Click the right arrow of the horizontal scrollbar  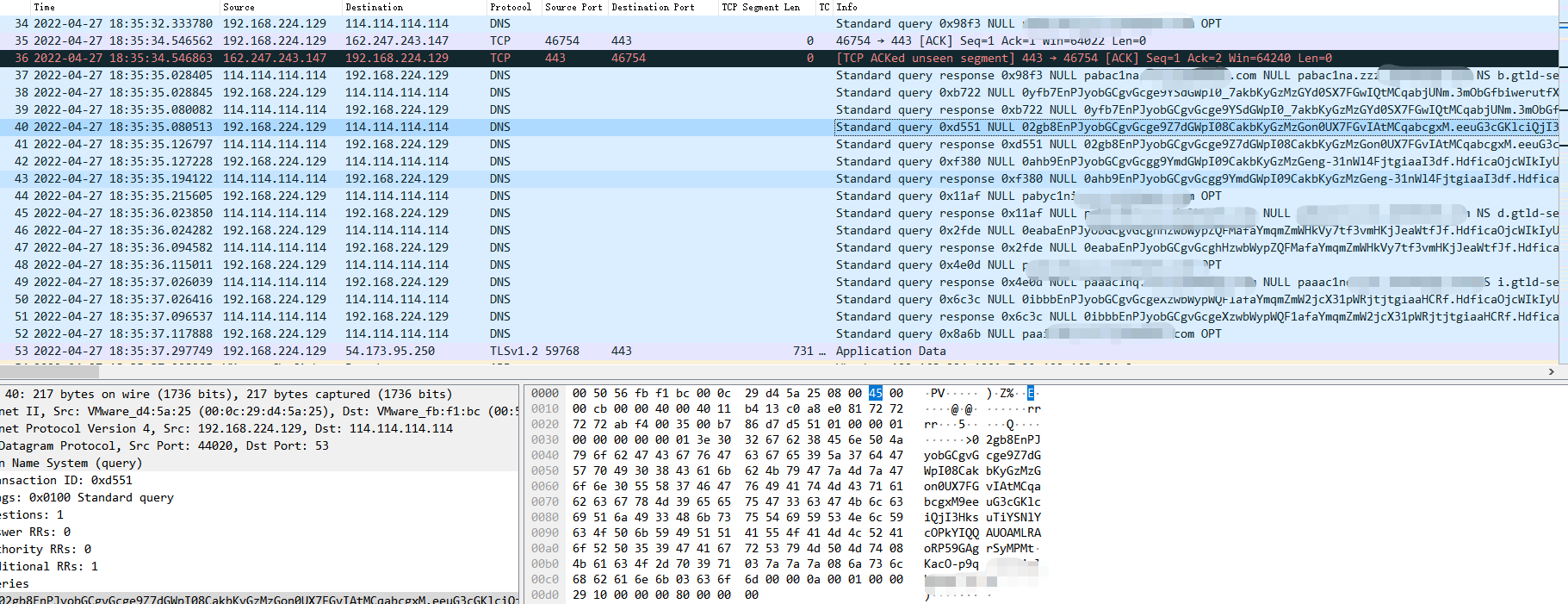(x=1552, y=372)
